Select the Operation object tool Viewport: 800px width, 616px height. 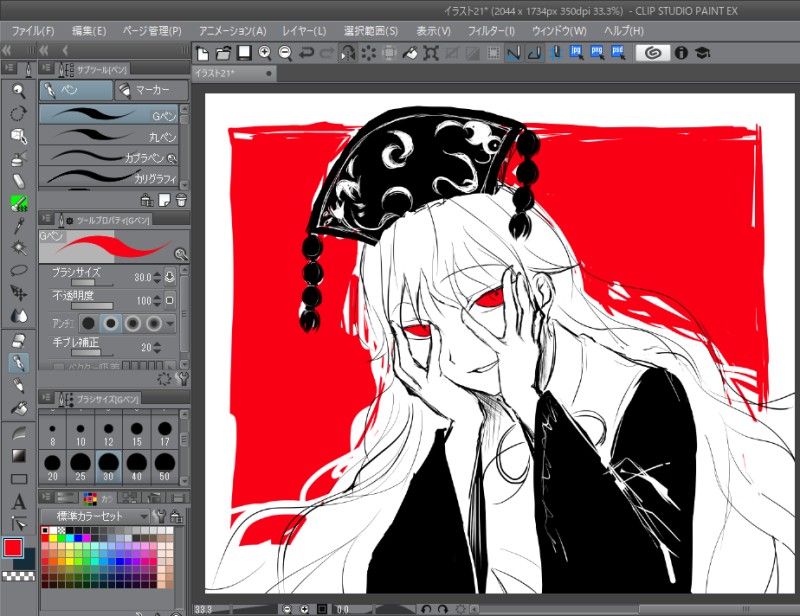coord(19,136)
